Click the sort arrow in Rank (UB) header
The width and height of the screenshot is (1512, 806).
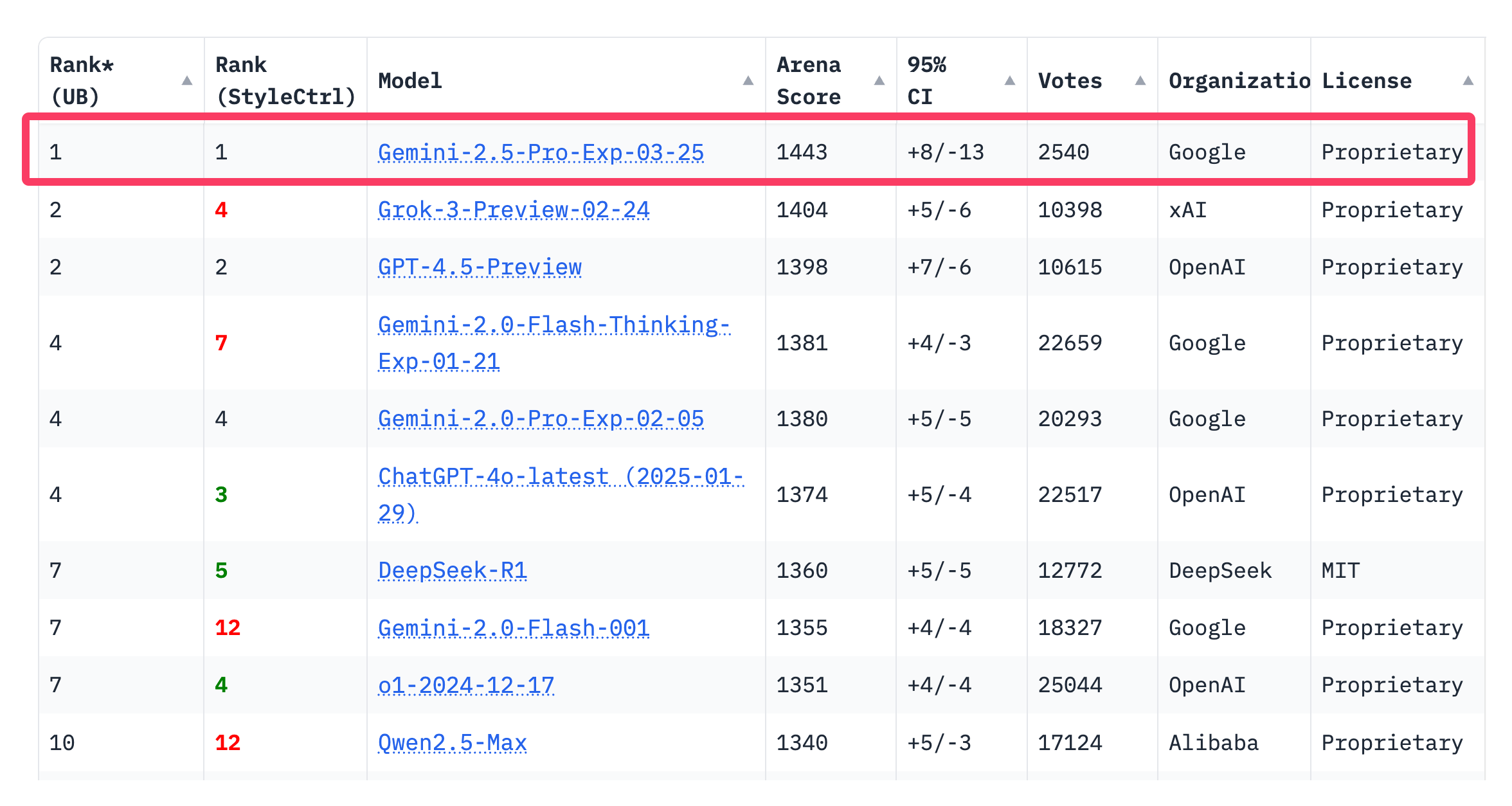pyautogui.click(x=187, y=81)
